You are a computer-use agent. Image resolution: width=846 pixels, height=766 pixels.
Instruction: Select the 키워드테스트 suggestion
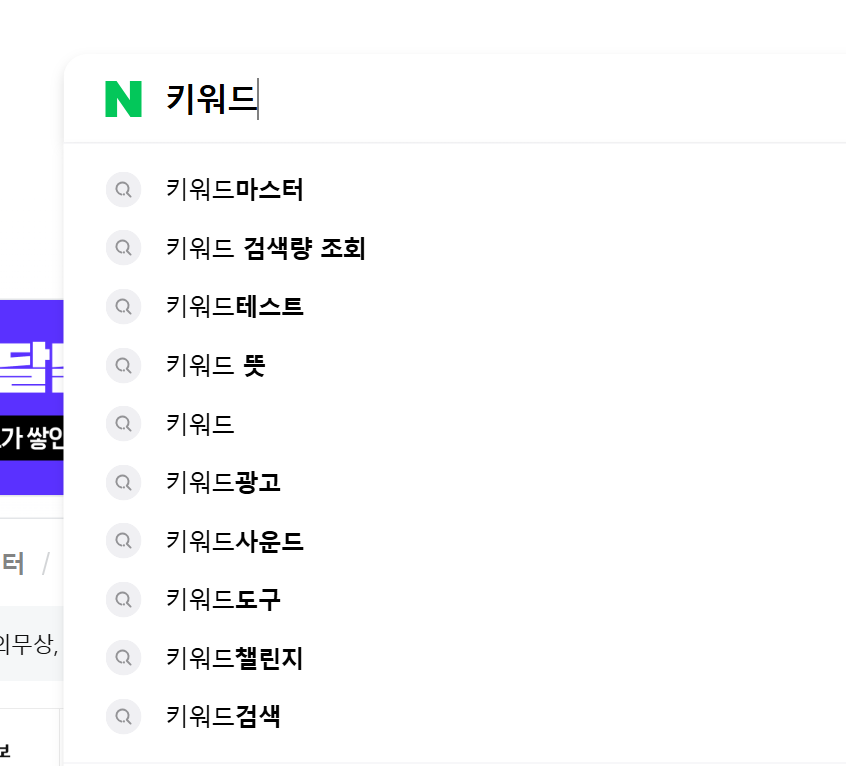(233, 306)
